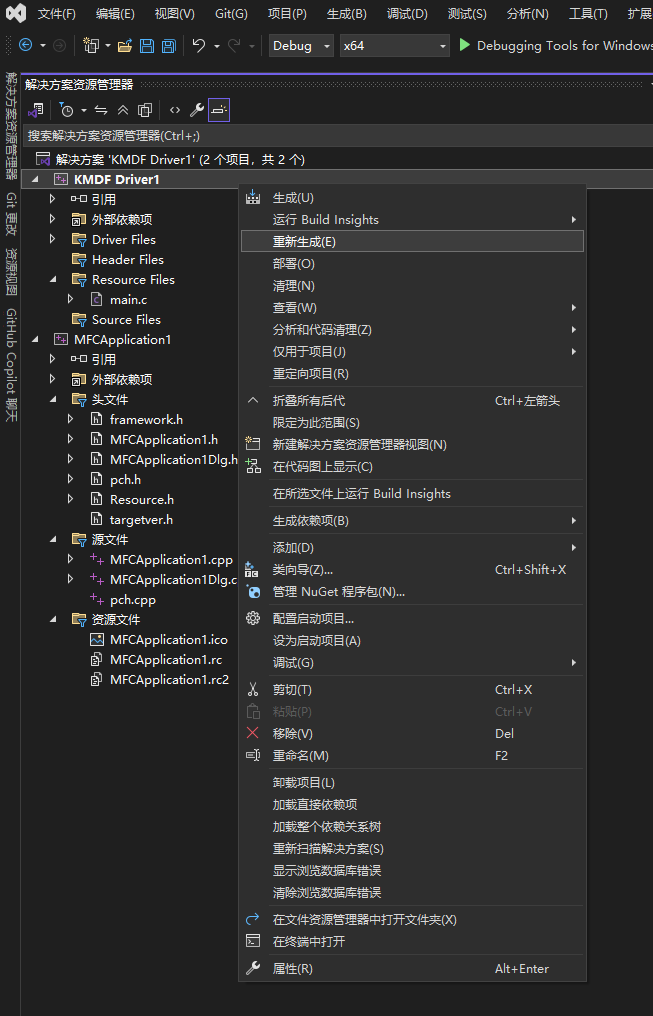Open the undo history dropdown arrow
This screenshot has height=1016, width=653.
pyautogui.click(x=216, y=46)
